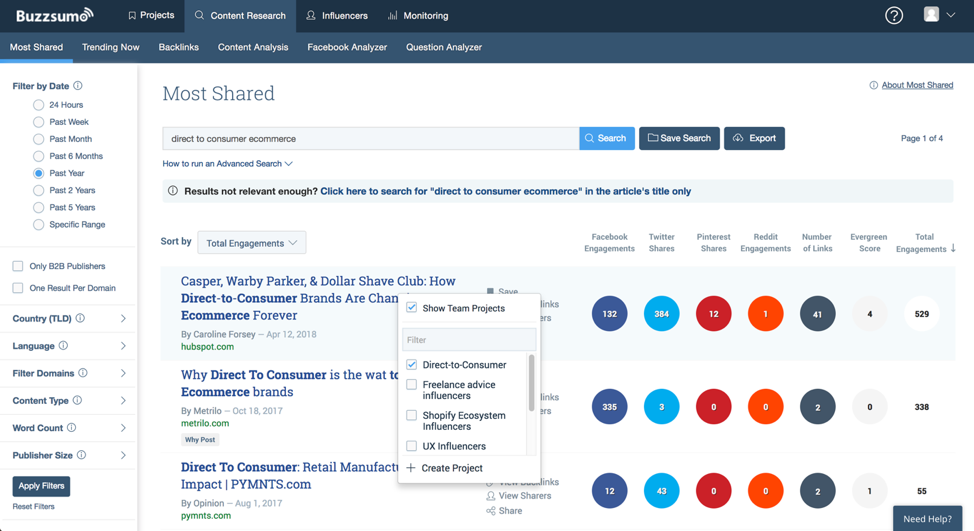Viewport: 974px width, 531px height.
Task: Select the 24 Hours date filter
Action: pos(39,105)
